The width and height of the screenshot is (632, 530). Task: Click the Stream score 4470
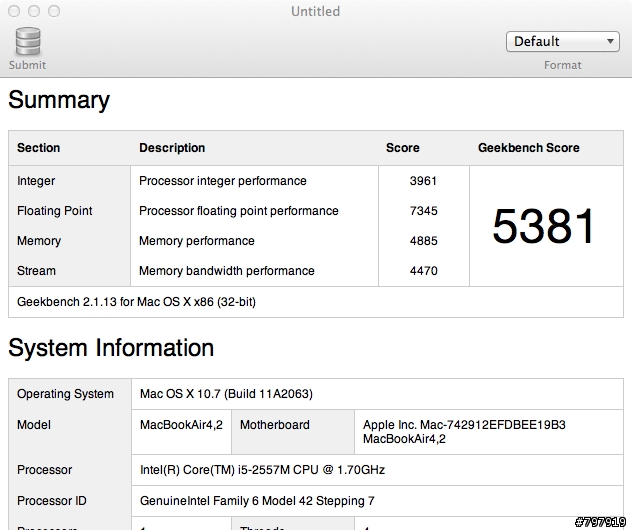click(423, 271)
